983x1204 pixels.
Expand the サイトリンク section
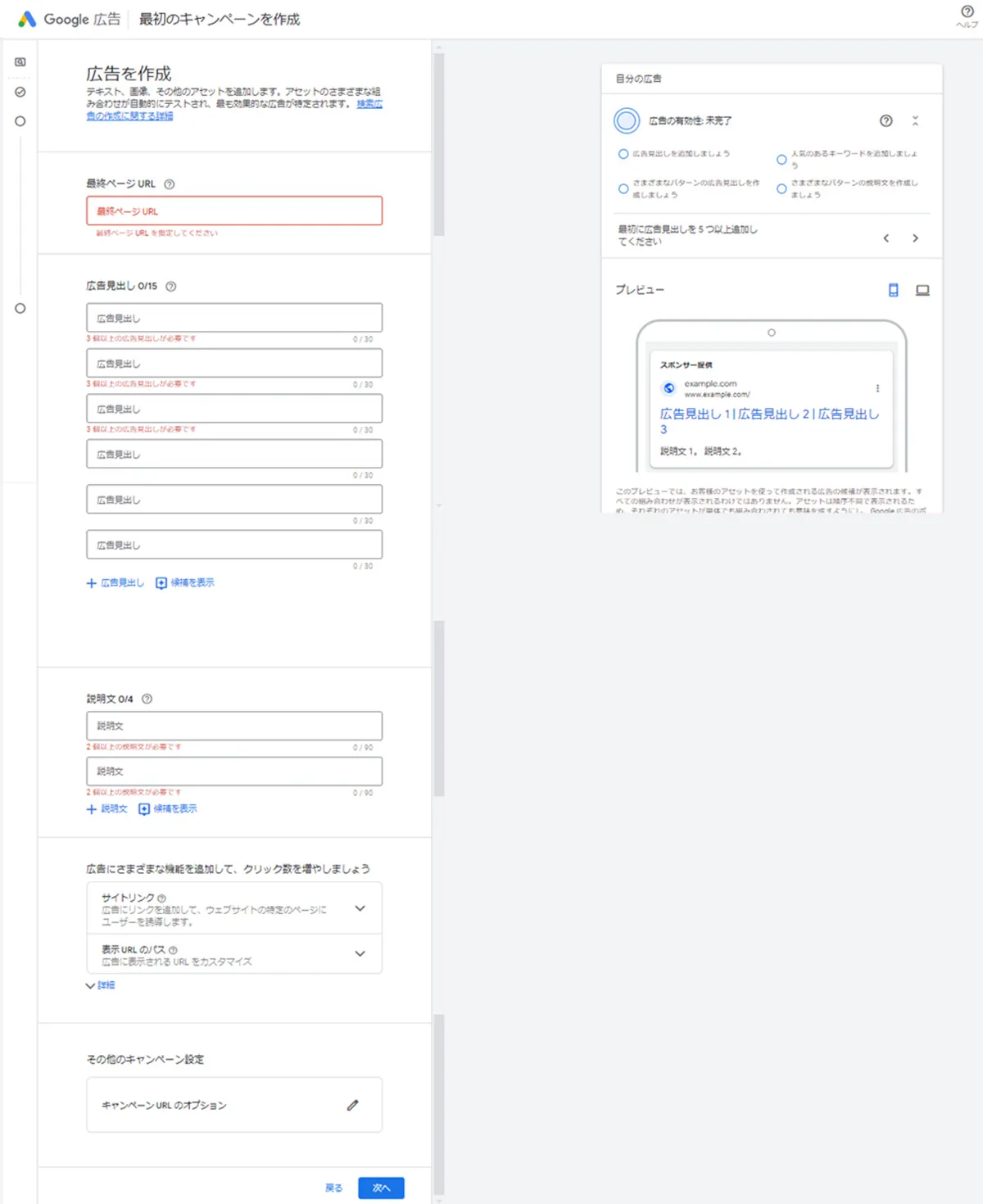point(358,908)
